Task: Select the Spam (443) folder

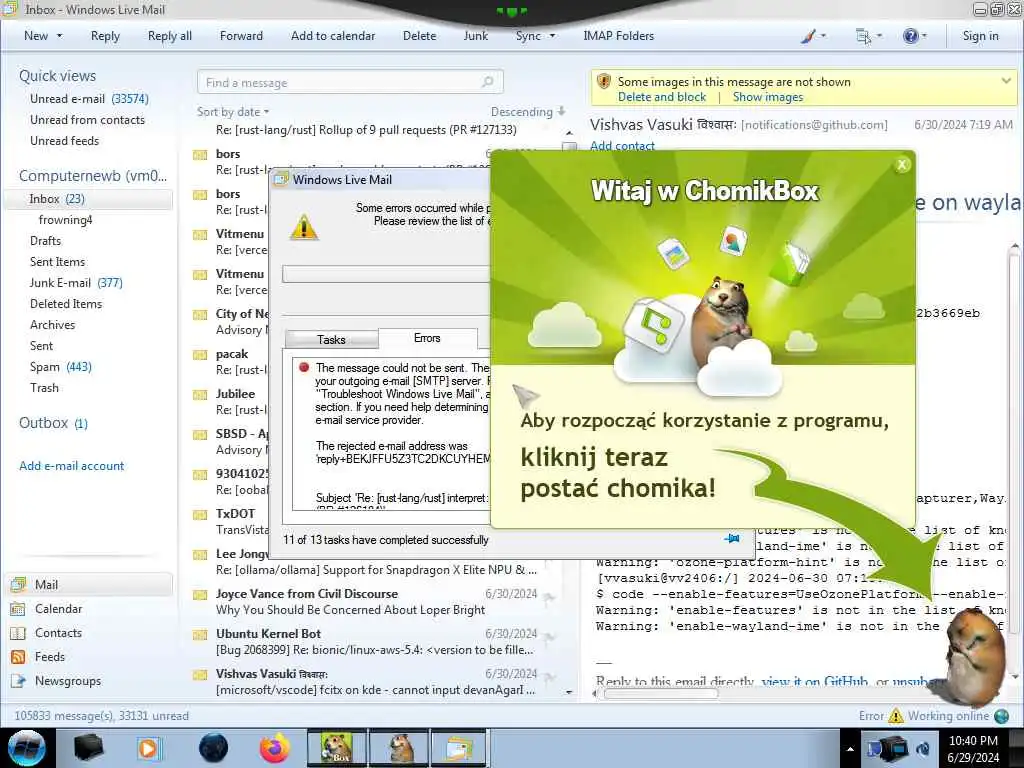Action: coord(61,367)
